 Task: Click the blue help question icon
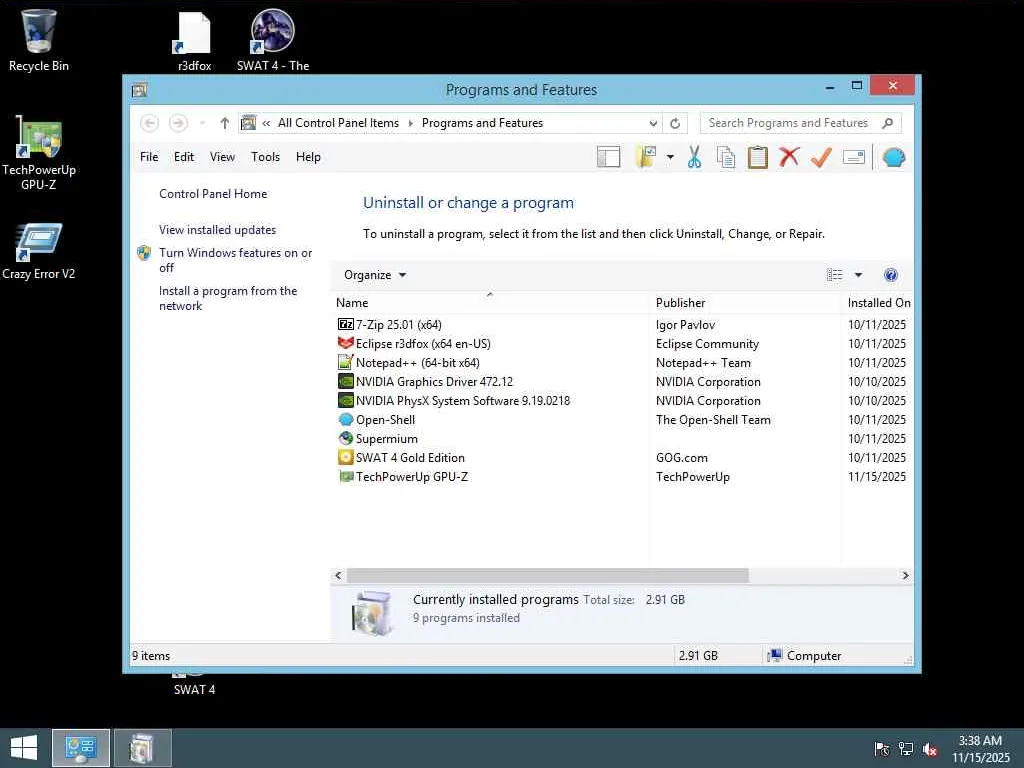(x=890, y=275)
